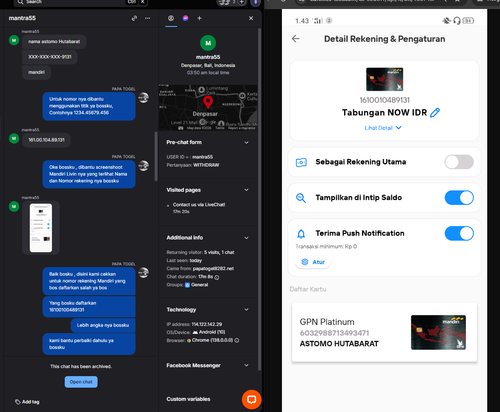Click the Chrome icon in Technology section
Image resolution: width=500 pixels, height=412 pixels.
(x=189, y=340)
